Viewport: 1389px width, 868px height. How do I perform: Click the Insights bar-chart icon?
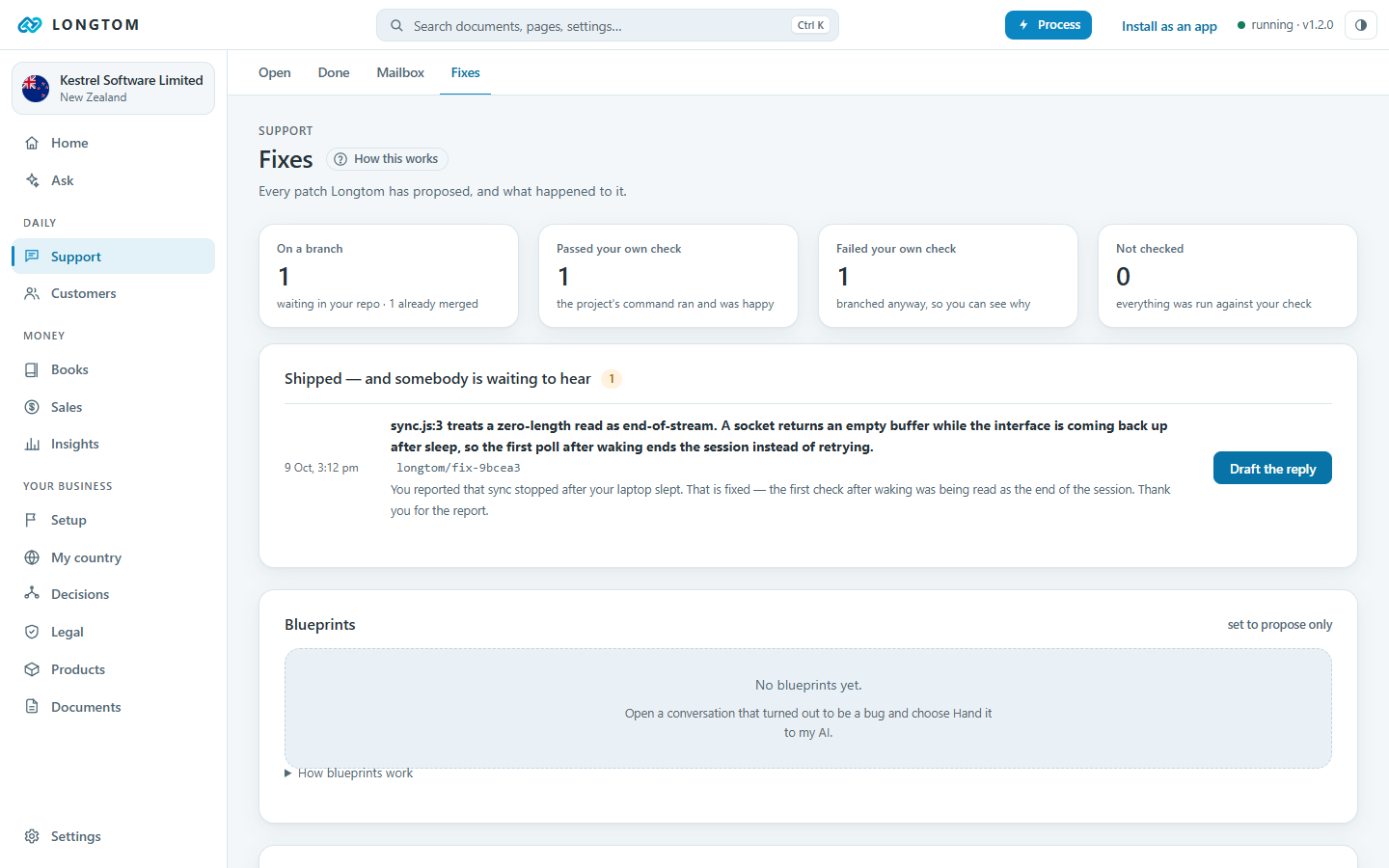[32, 444]
